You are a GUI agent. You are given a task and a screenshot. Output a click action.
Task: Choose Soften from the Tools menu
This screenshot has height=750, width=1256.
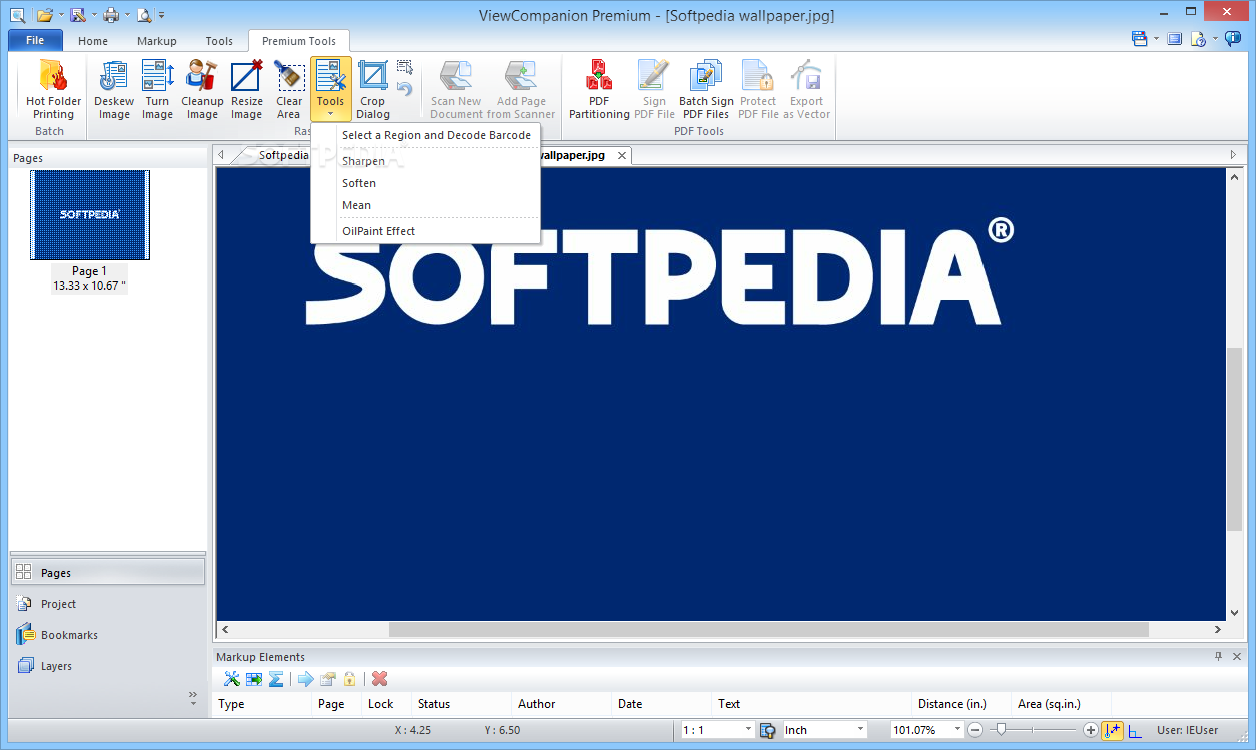pos(427,183)
